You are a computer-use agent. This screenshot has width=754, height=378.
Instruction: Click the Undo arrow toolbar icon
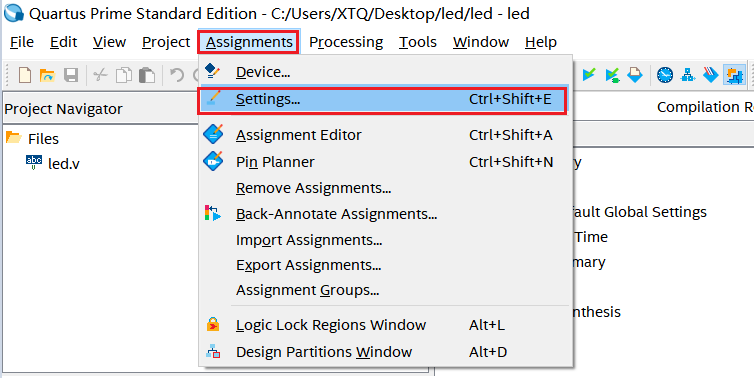click(x=177, y=75)
